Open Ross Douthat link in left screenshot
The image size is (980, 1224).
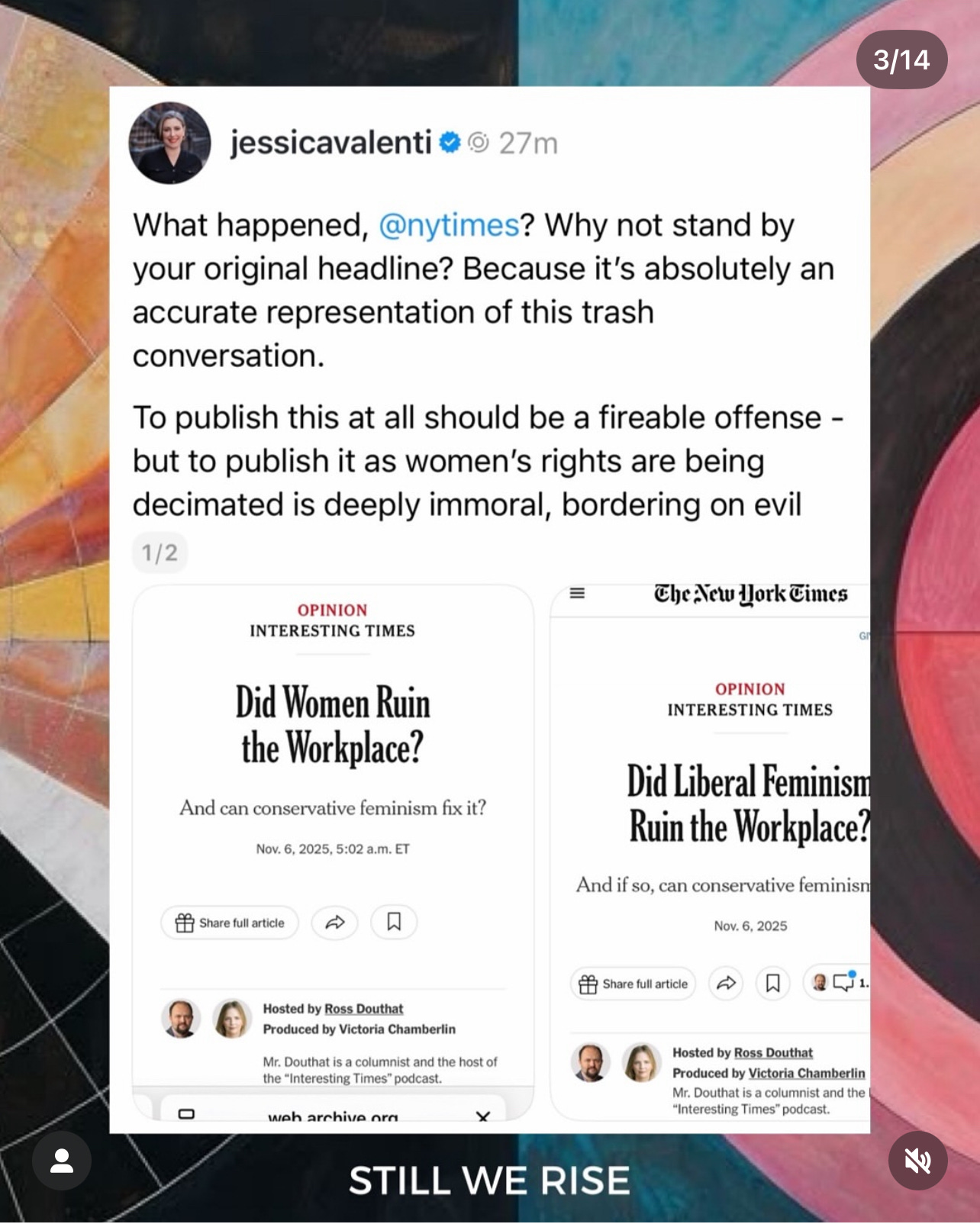tap(363, 1009)
